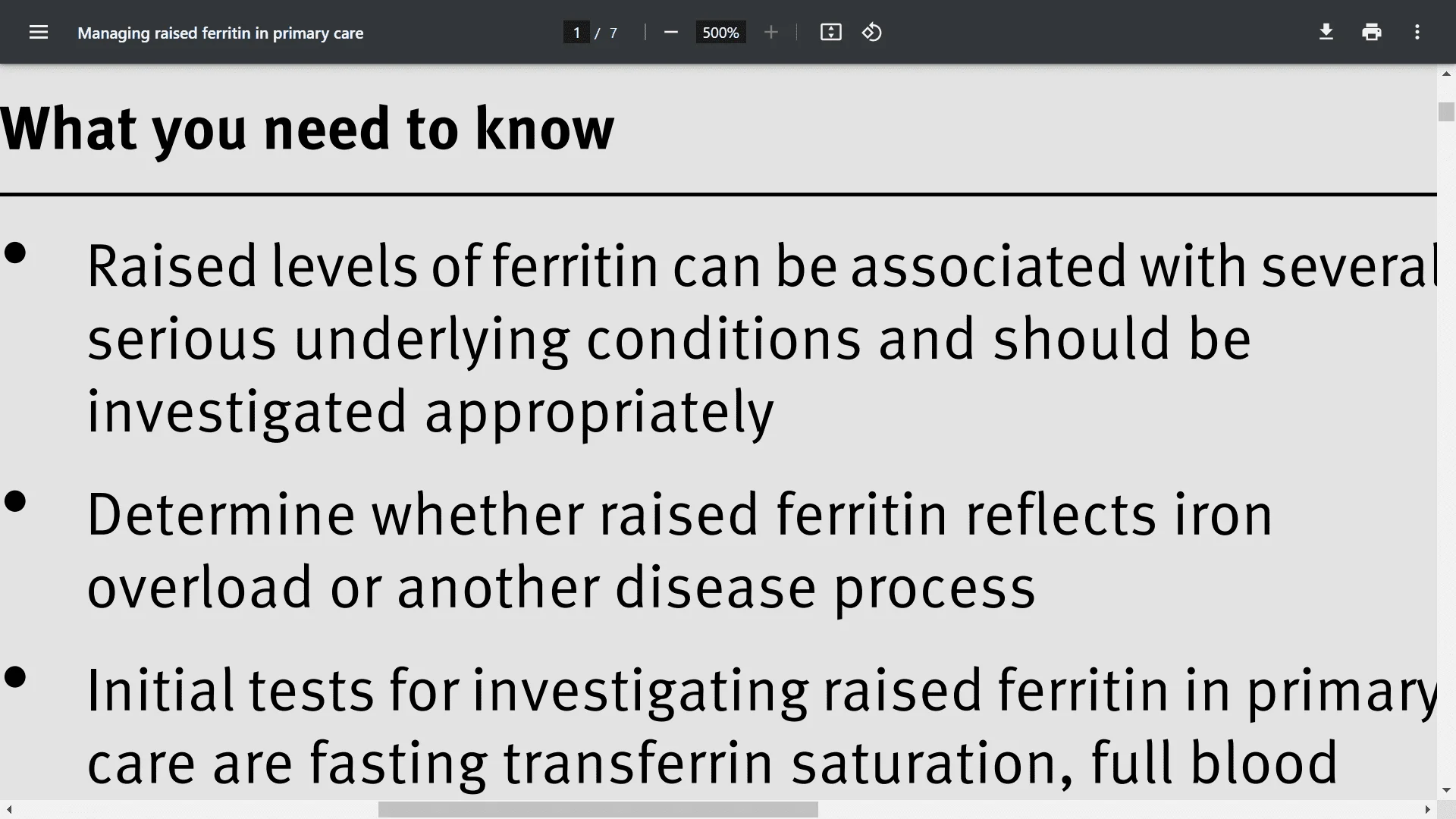Open the sidebar hamburger menu
This screenshot has height=819, width=1456.
click(x=39, y=33)
